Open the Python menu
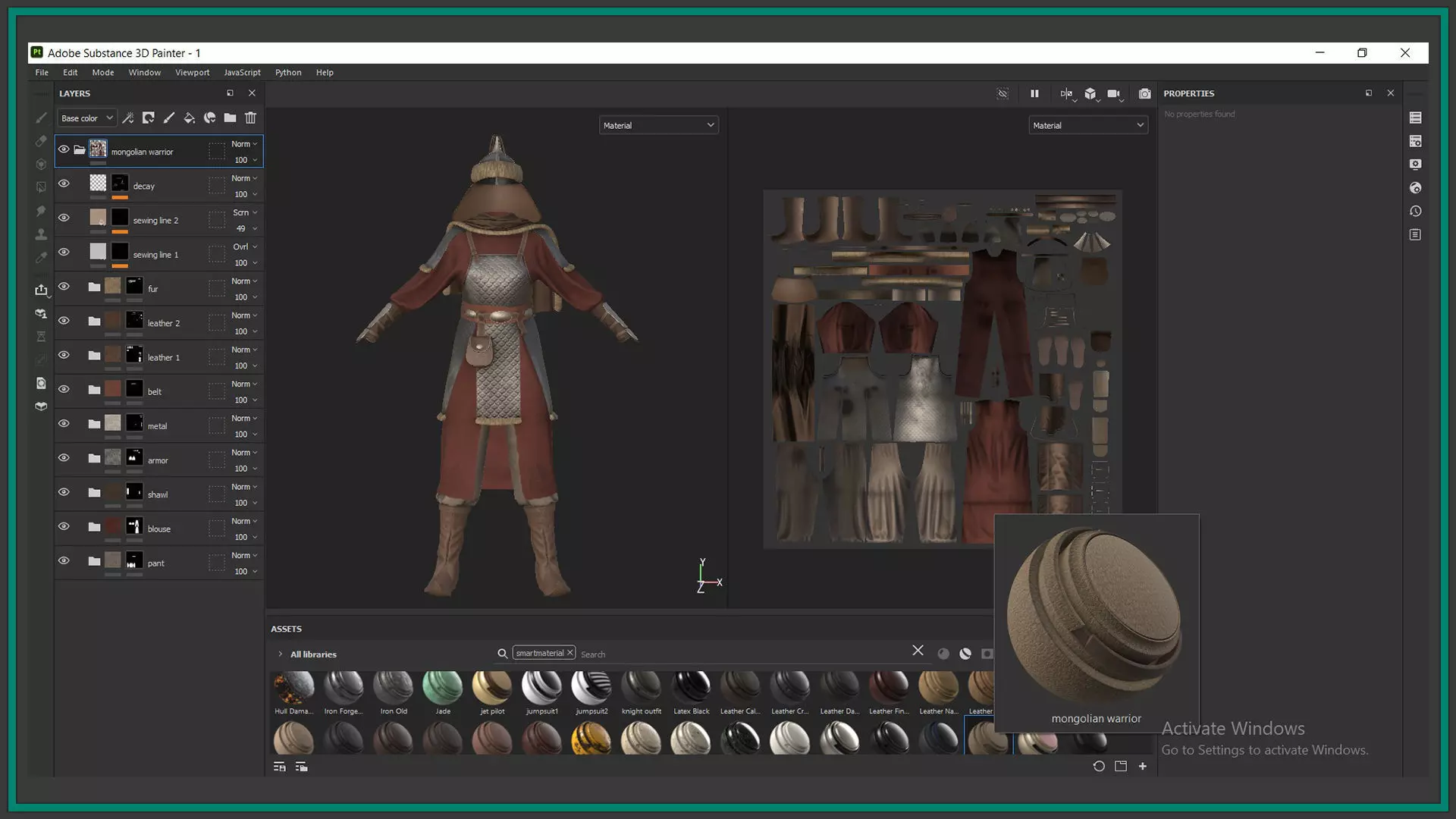The height and width of the screenshot is (819, 1456). pyautogui.click(x=288, y=73)
